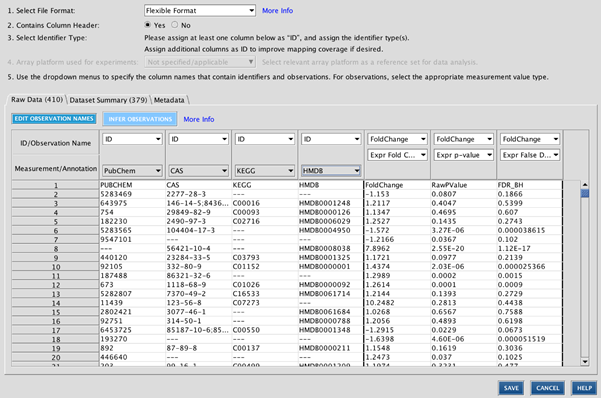
Task: Select PubChem cell 6453725
Action: [132, 330]
